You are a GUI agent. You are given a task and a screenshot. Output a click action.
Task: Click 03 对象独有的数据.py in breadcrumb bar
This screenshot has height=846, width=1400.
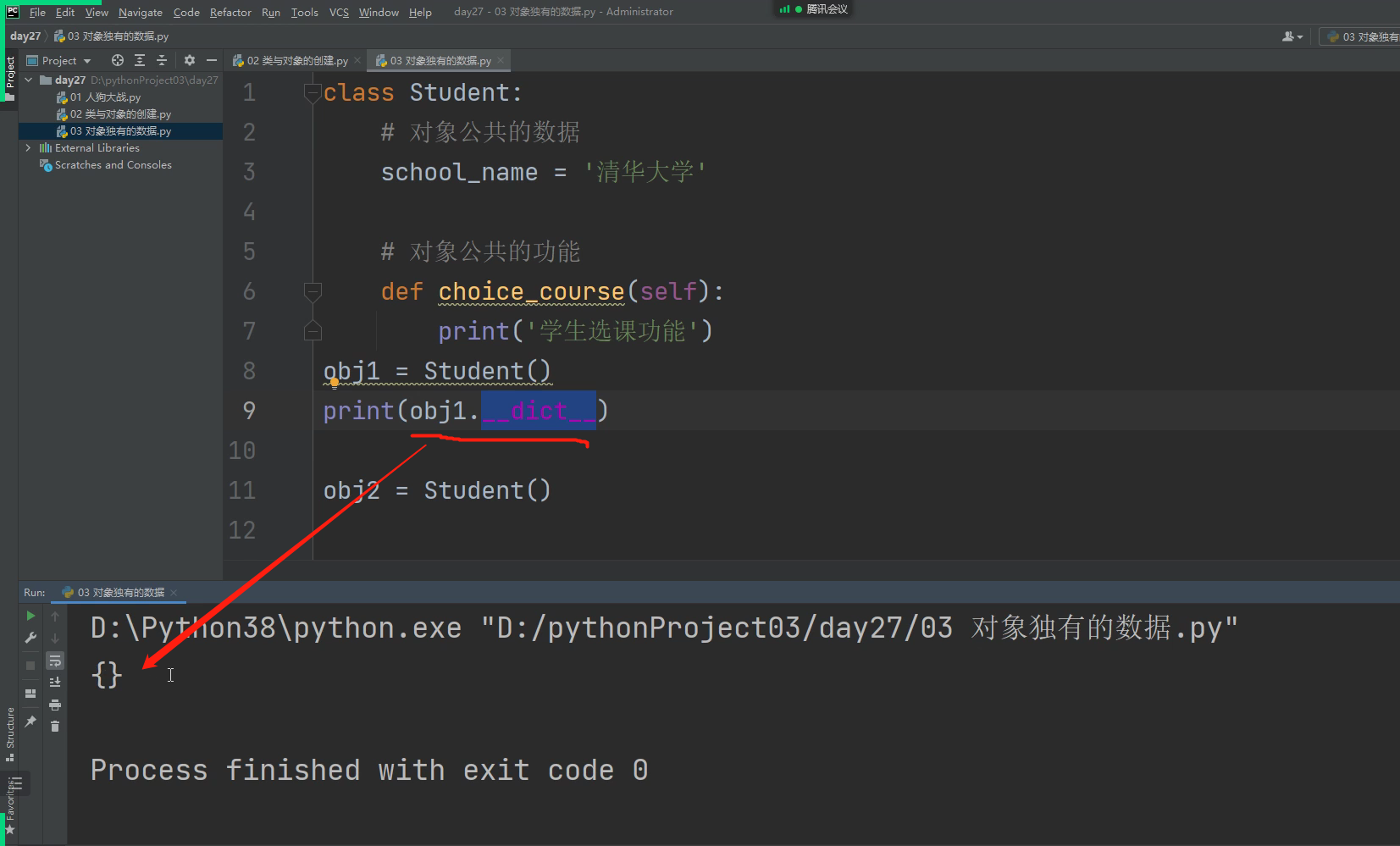pos(111,36)
